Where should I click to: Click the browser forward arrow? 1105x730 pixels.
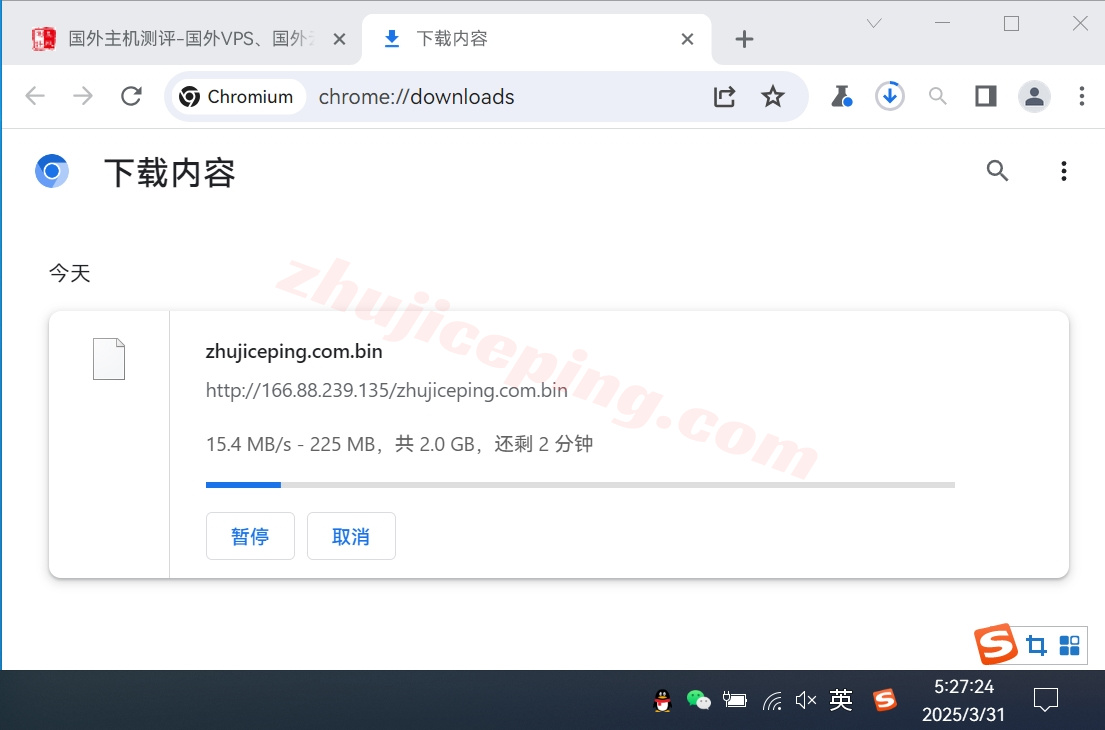(83, 96)
